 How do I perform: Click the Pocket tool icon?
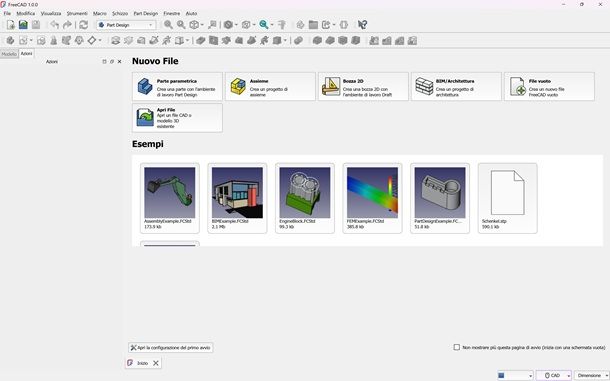click(x=200, y=40)
